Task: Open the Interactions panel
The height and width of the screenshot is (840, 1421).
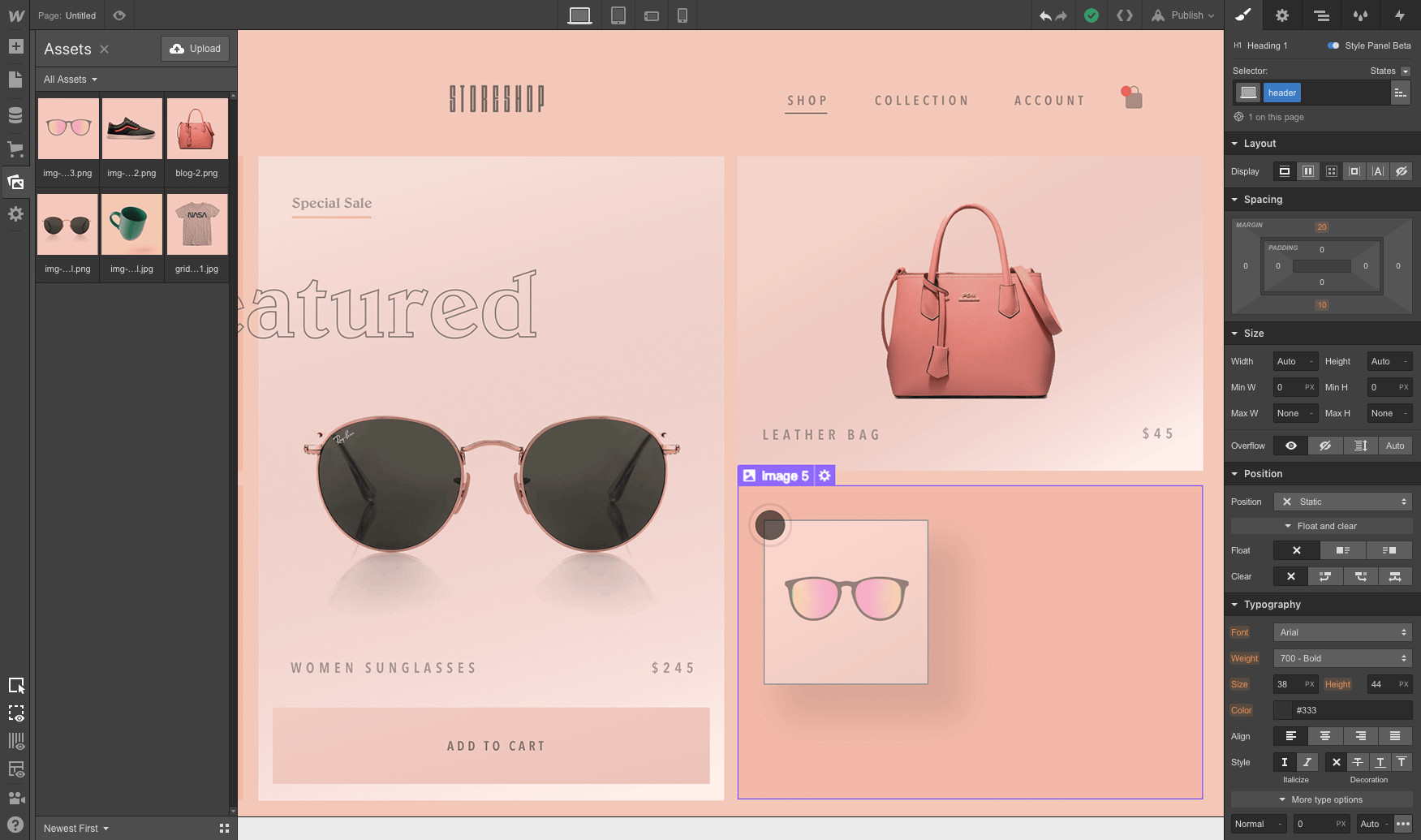Action: 1400,15
